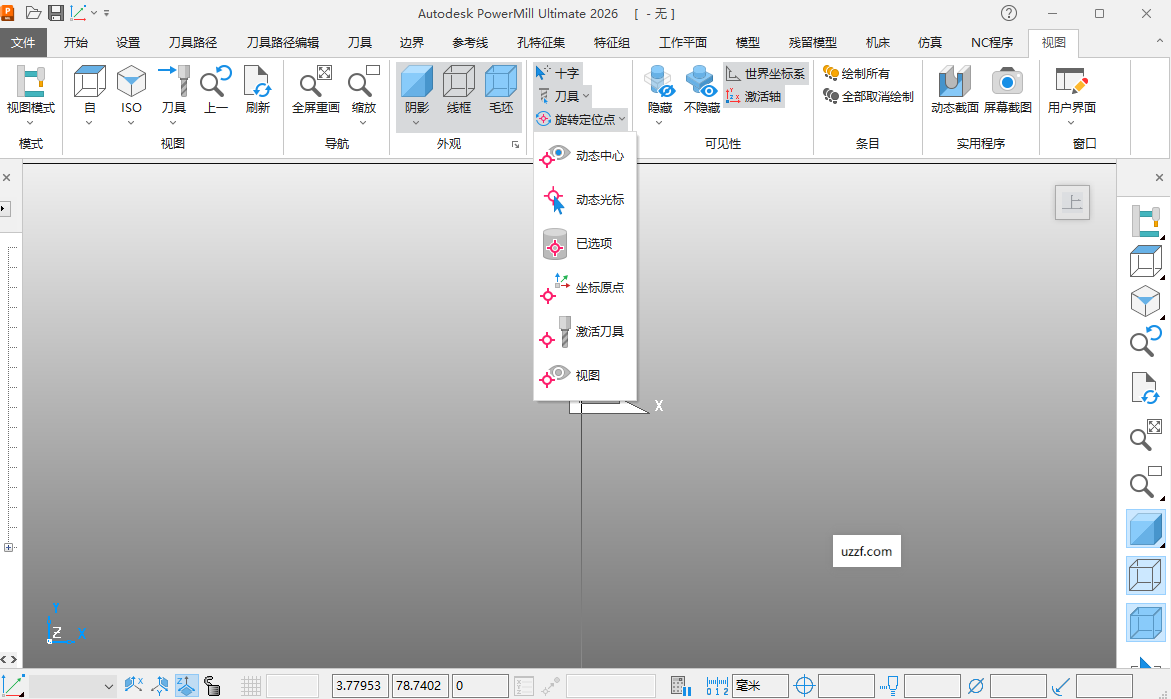Click the 屏幕截图 camera icon
Viewport: 1171px width, 699px height.
(x=1007, y=82)
